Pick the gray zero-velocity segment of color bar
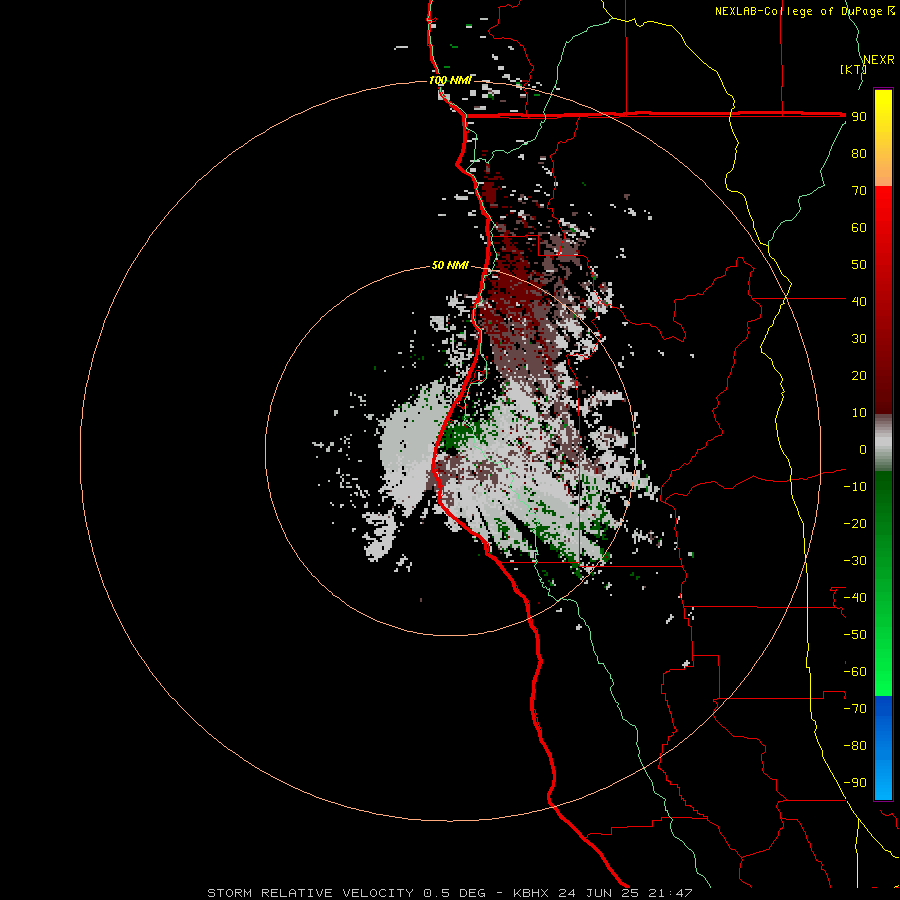The height and width of the screenshot is (900, 900). [883, 443]
